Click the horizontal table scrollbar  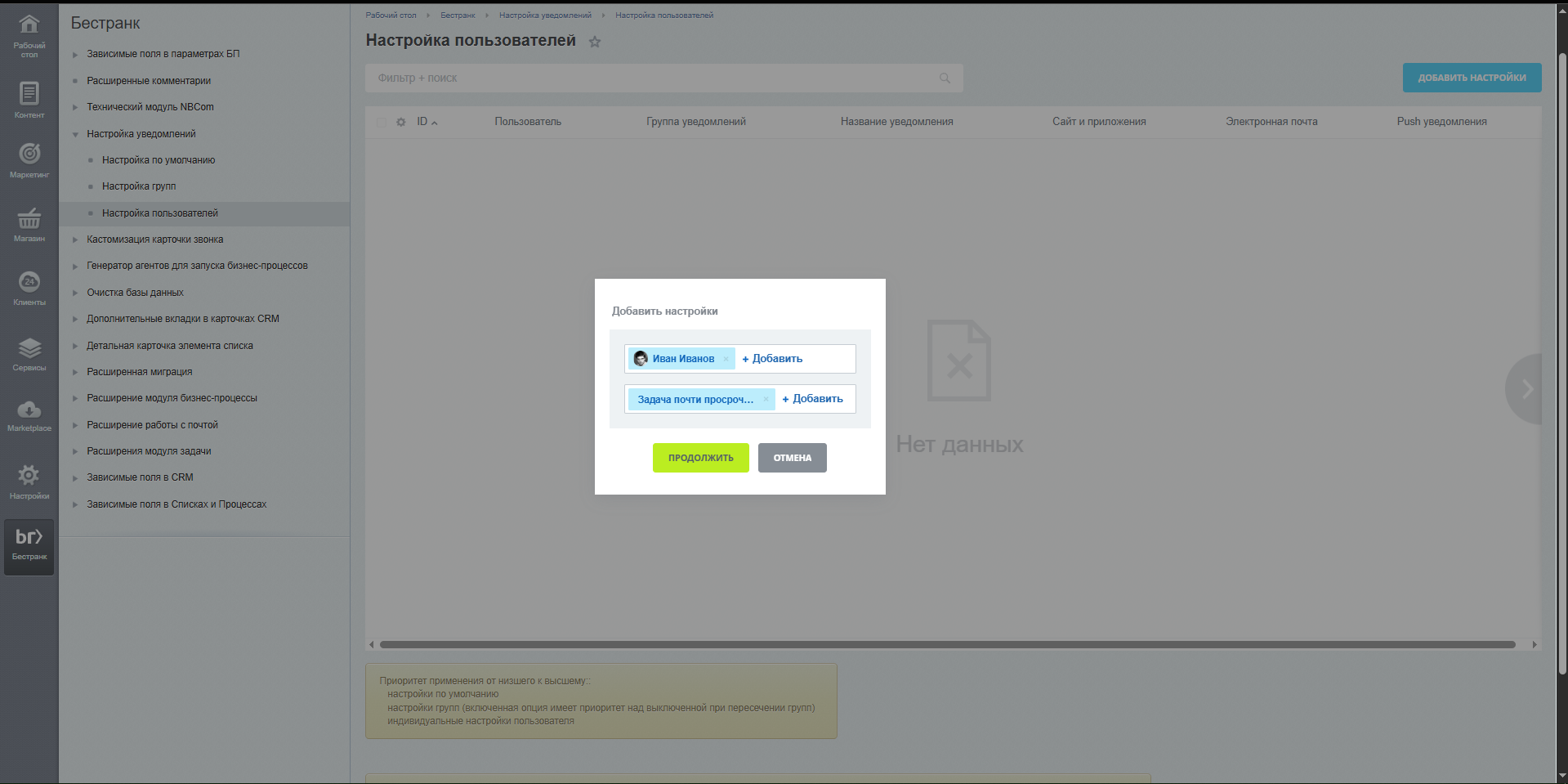tap(948, 644)
